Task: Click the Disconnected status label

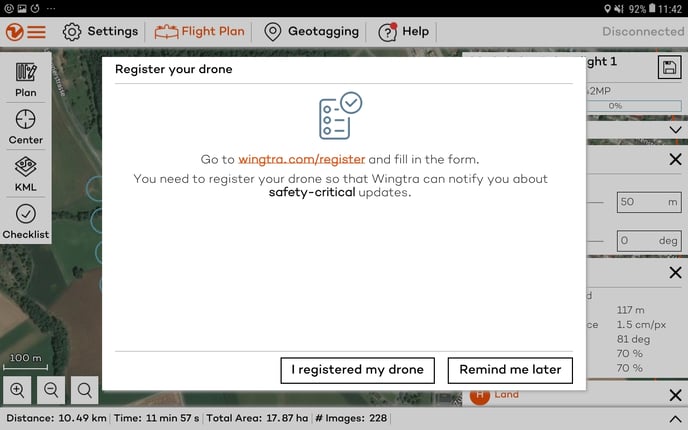Action: pos(643,32)
